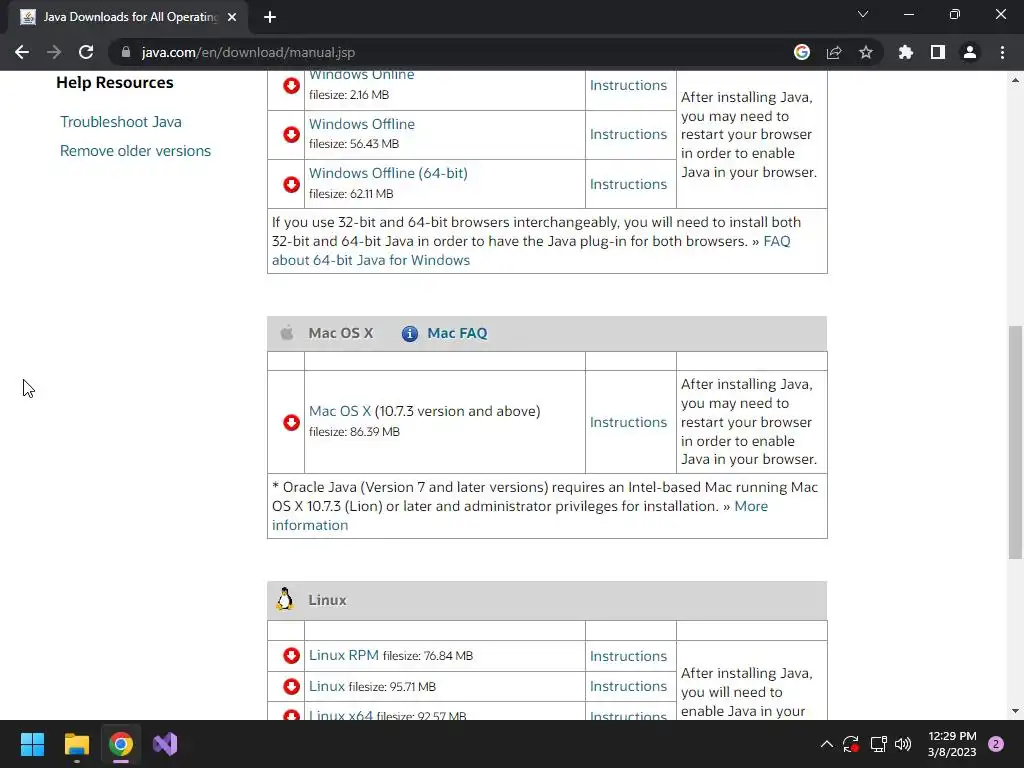
Task: Open File Explorer from the taskbar
Action: click(76, 744)
